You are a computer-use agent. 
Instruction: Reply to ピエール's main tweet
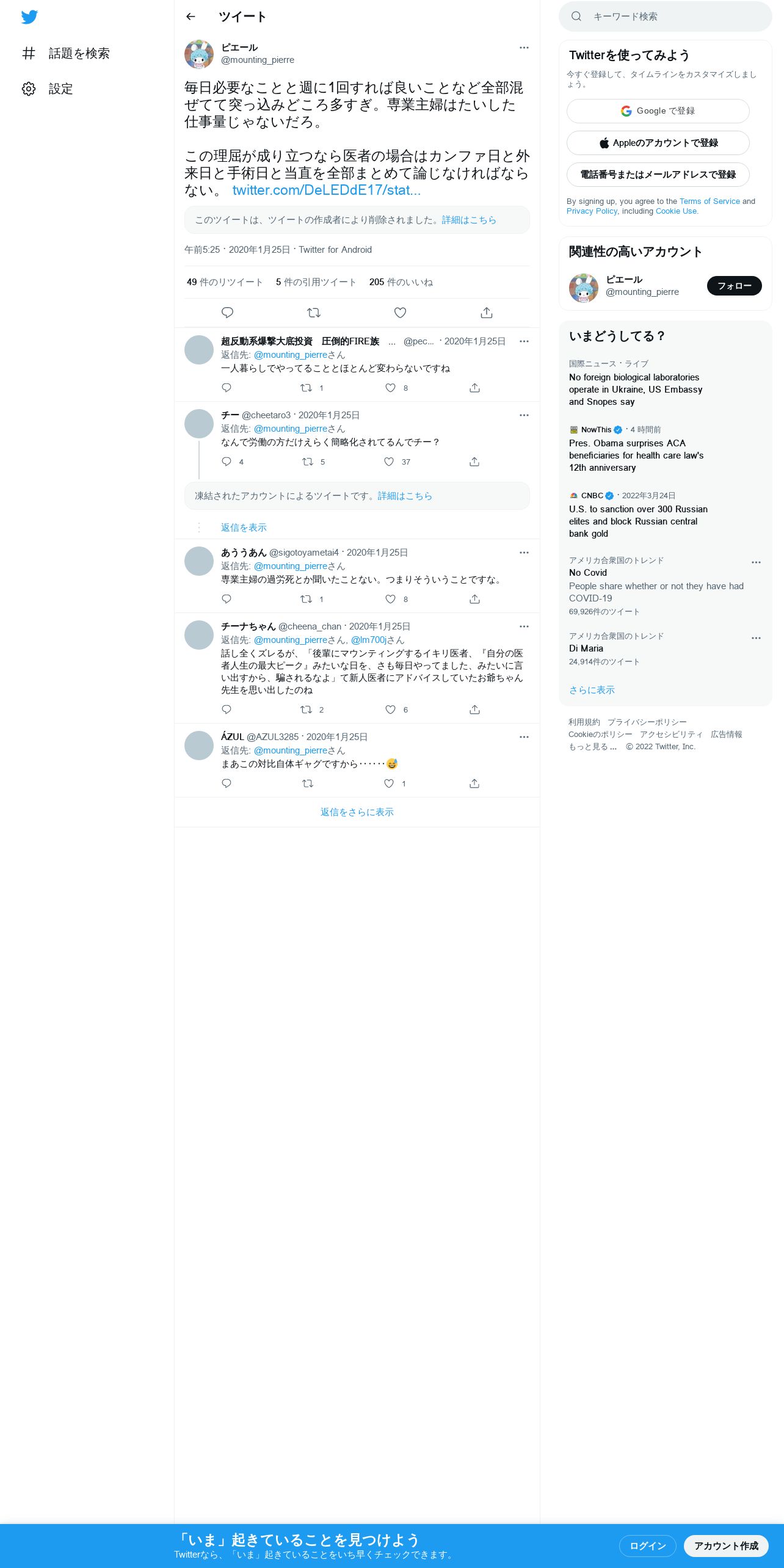tap(227, 313)
